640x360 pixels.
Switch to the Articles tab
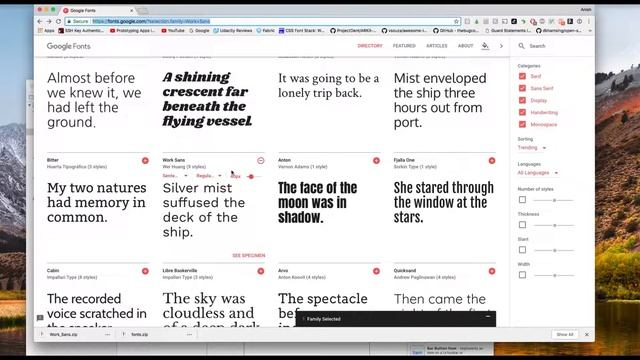coord(437,46)
